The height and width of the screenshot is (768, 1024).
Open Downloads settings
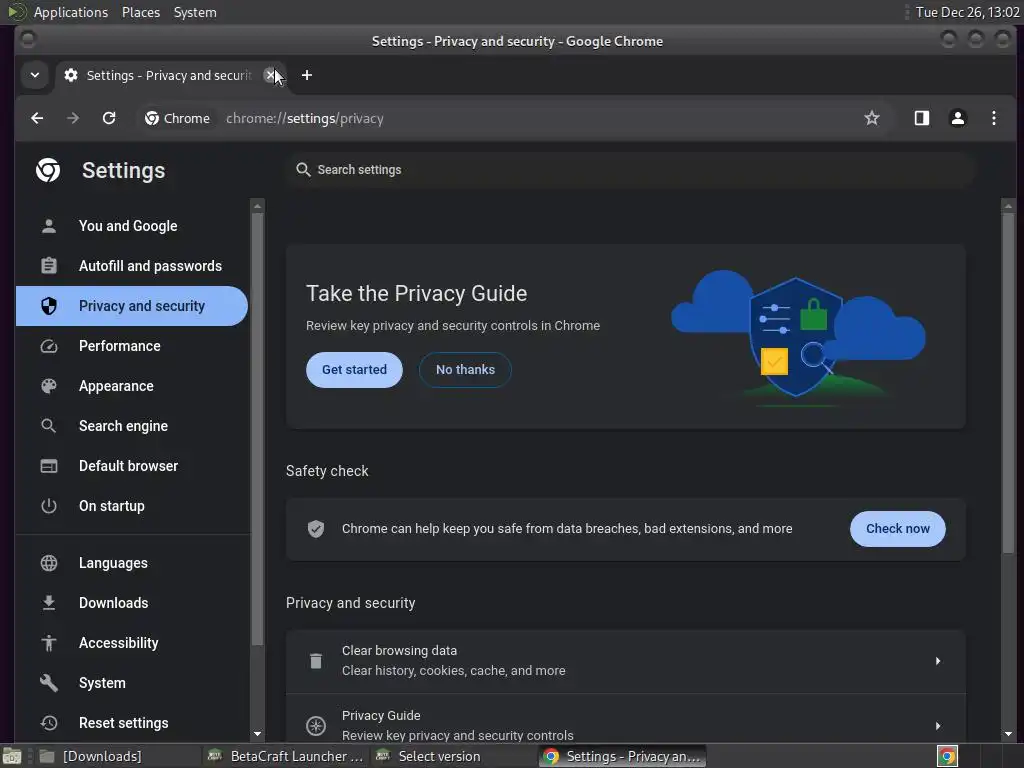coord(132,603)
